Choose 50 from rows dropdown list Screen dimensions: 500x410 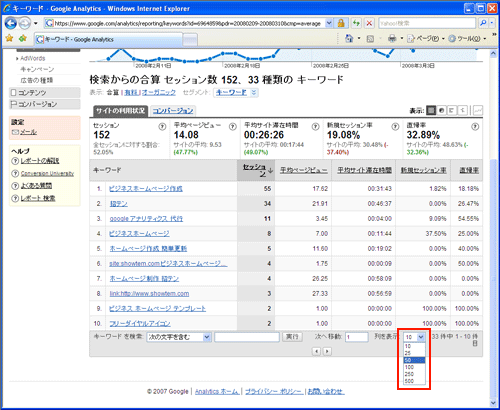coord(414,360)
